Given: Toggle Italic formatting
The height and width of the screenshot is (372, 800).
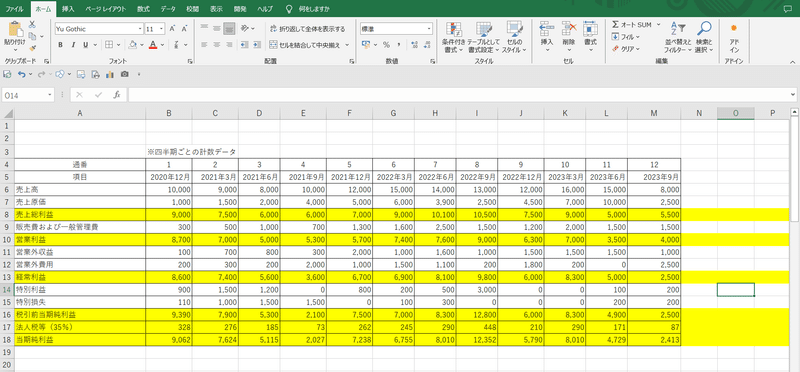Looking at the screenshot, I should [73, 45].
